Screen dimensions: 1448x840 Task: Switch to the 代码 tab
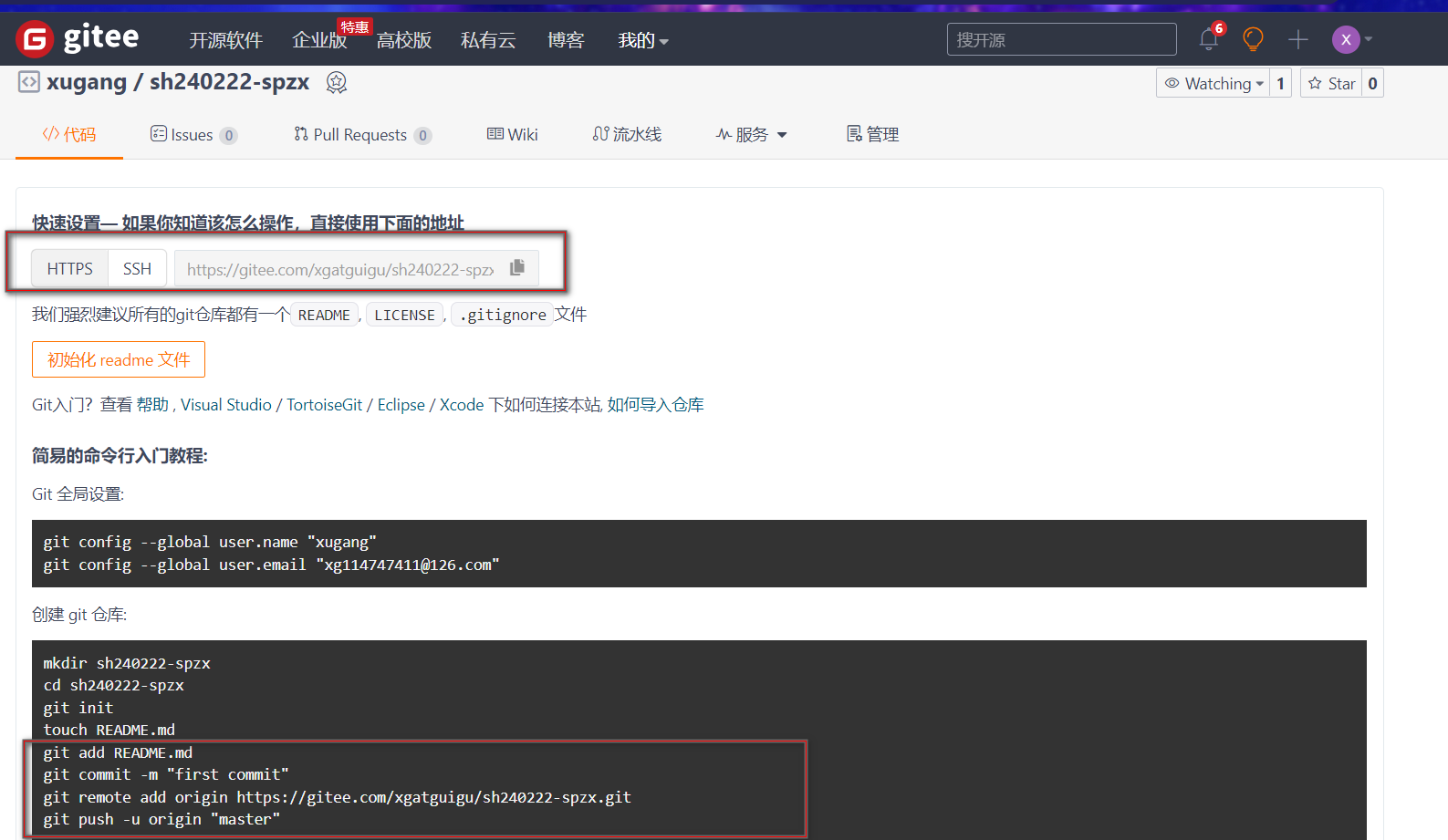coord(69,135)
